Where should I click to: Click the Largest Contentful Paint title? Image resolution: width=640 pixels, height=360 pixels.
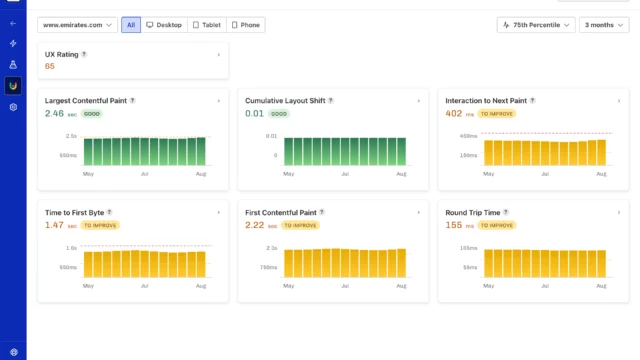tap(86, 100)
